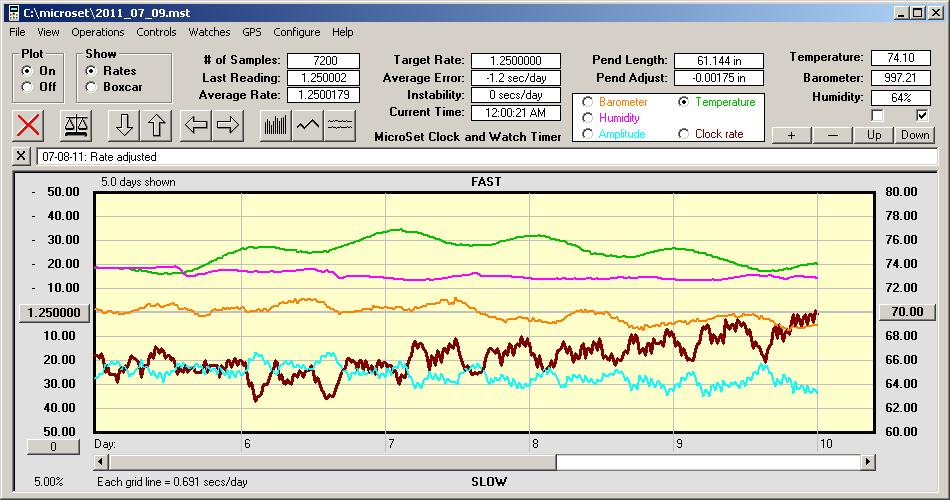Screen dimensions: 950x500
Task: Click the '07-08-11: Rate adjusted' note field
Action: 487,156
